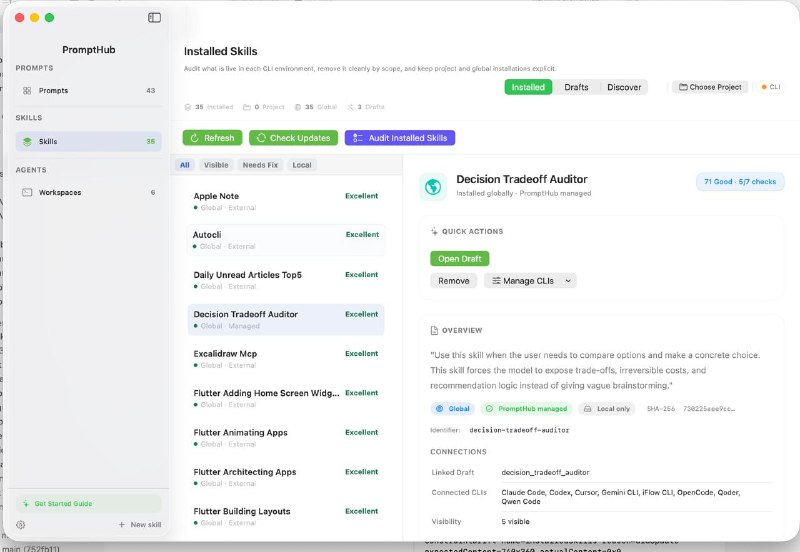Click the icon in Local only badge
The width and height of the screenshot is (800, 552).
(588, 409)
